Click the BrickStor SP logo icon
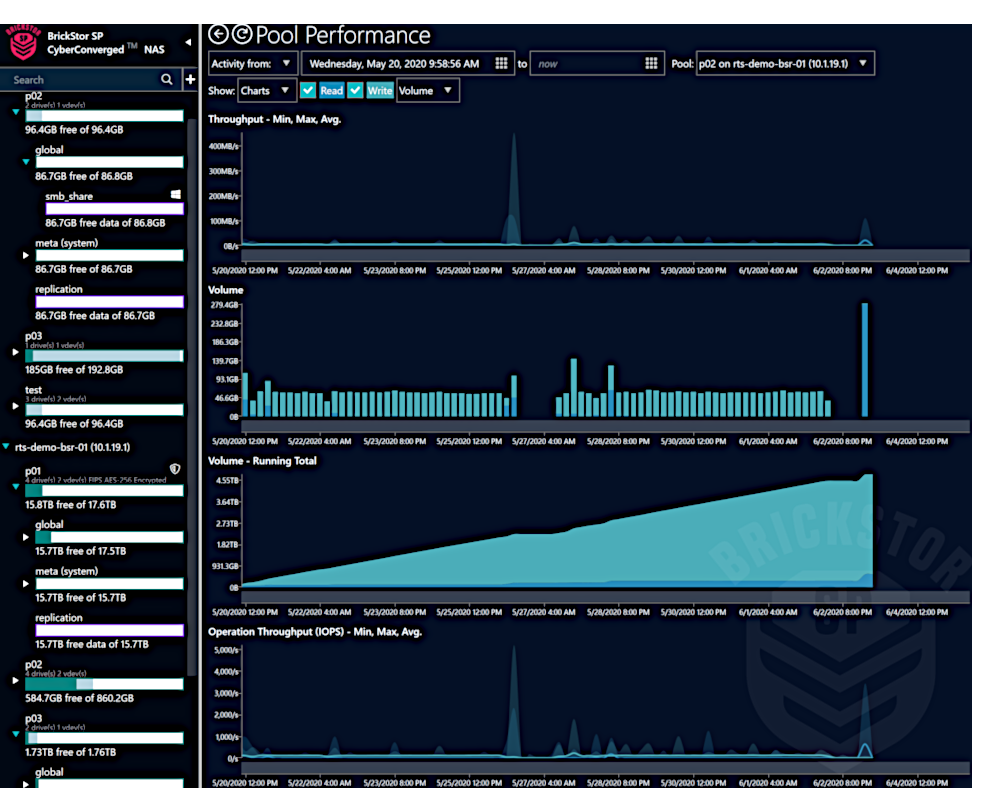Image resolution: width=1000 pixels, height=788 pixels. tap(22, 42)
